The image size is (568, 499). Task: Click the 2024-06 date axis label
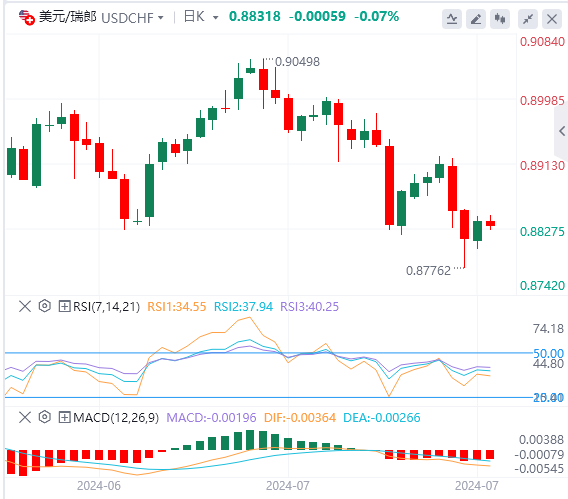pos(99,486)
